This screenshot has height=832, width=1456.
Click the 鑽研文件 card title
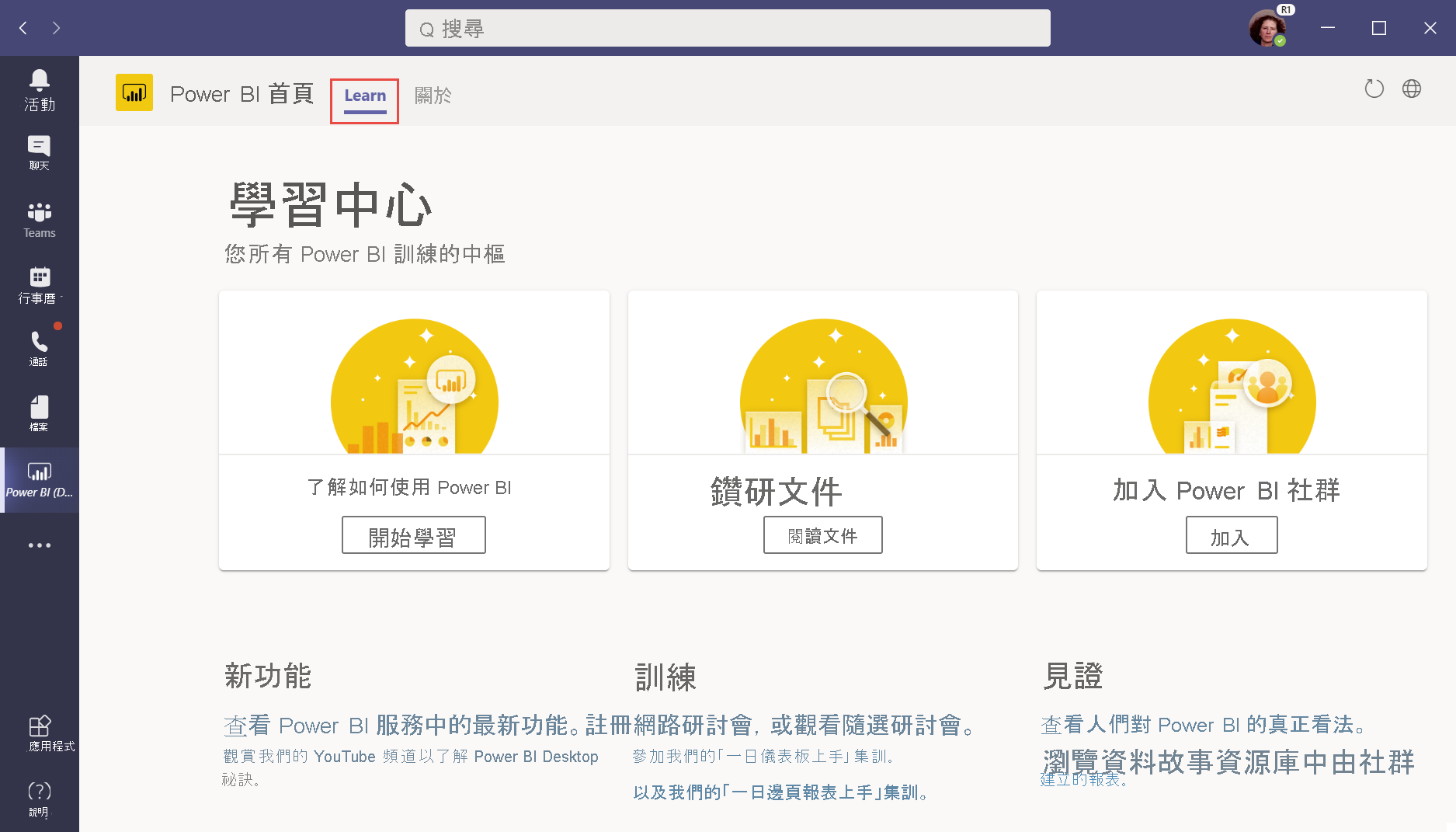(x=776, y=492)
